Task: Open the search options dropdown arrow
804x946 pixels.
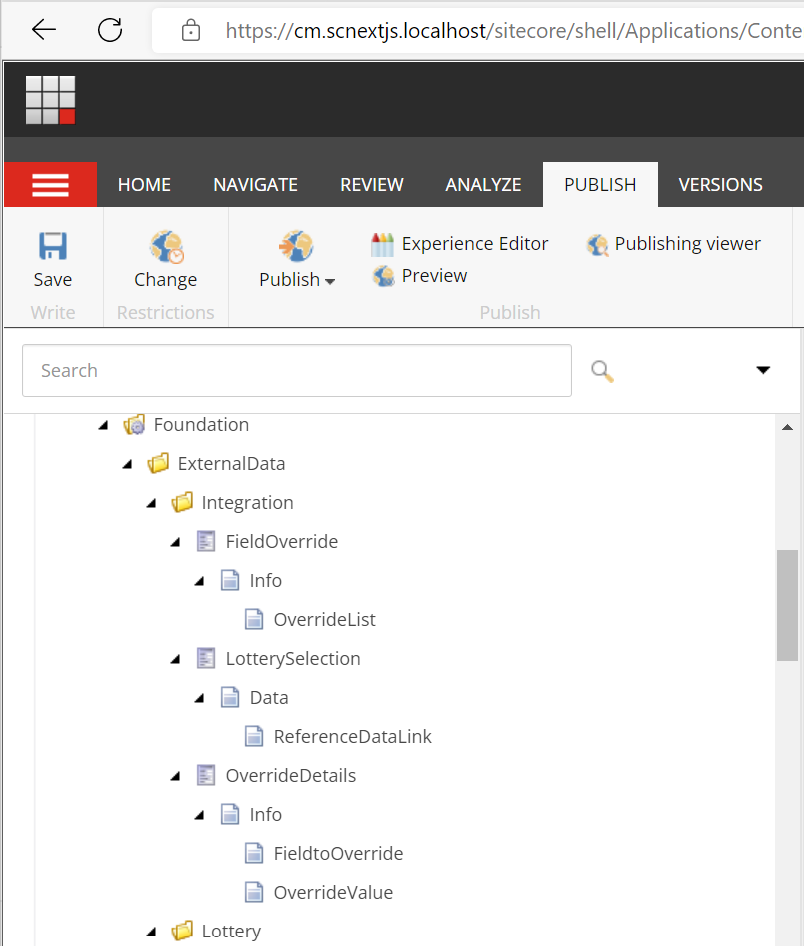Action: click(763, 370)
